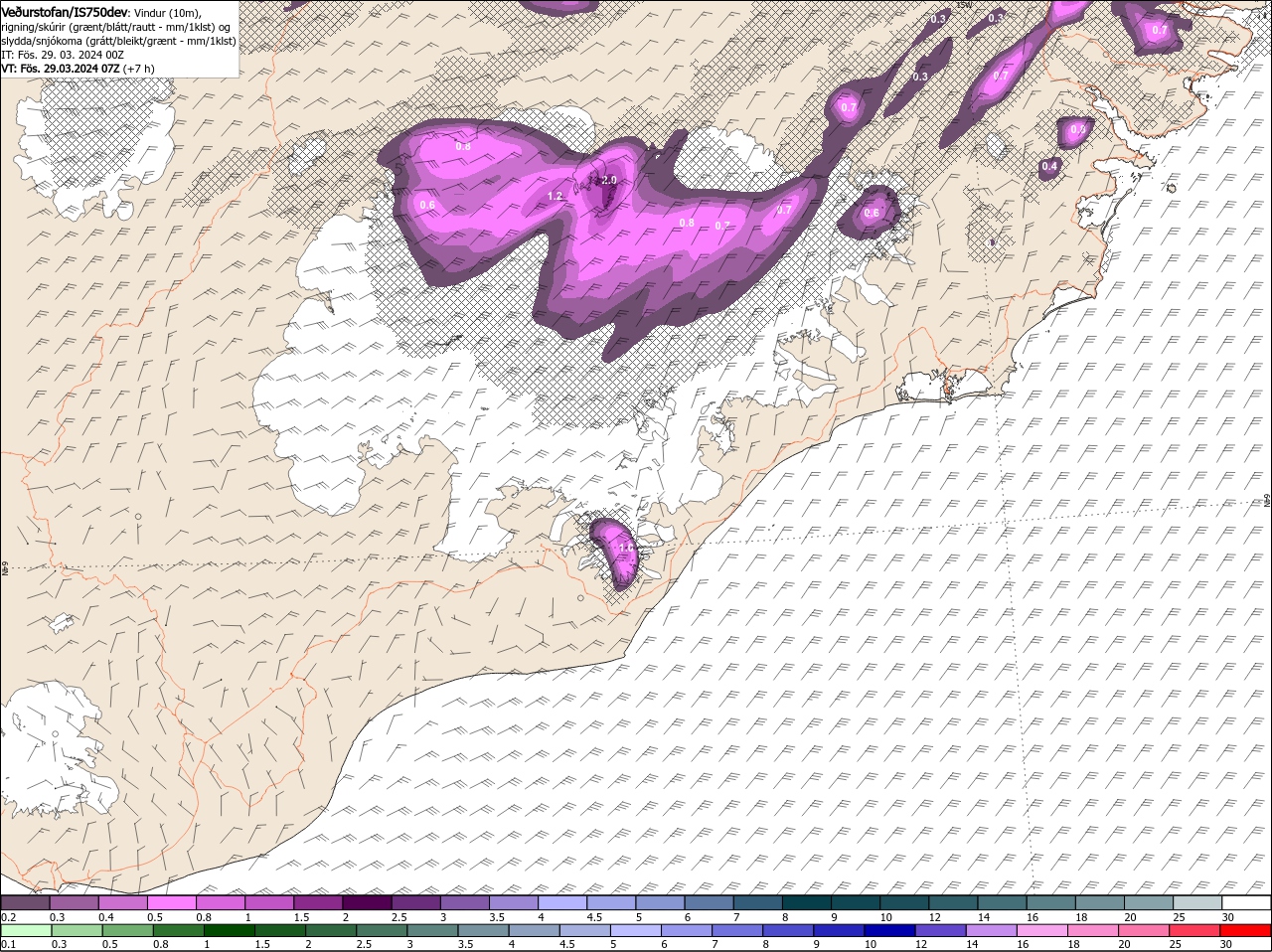Click the lavender swatch between 4 and 4.5, upper legend
Screen dimensions: 1272x952
pyautogui.click(x=561, y=902)
